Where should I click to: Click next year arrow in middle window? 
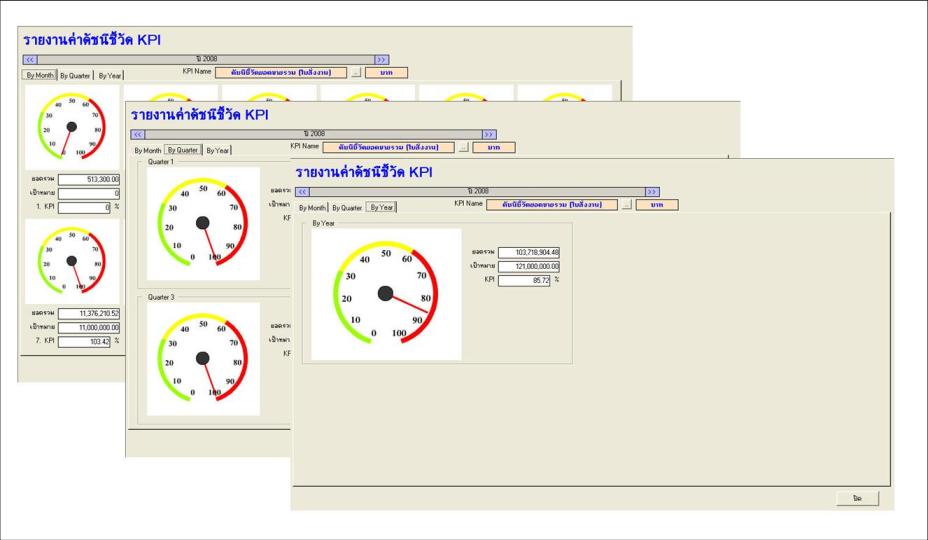489,134
